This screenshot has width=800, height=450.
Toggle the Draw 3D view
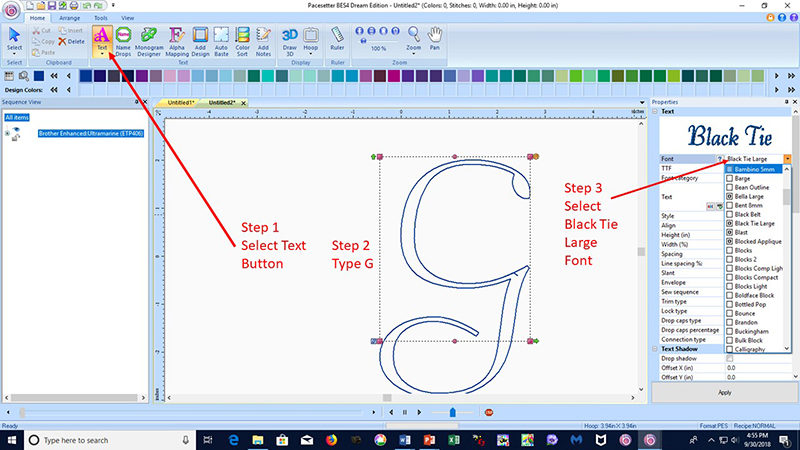[x=290, y=41]
